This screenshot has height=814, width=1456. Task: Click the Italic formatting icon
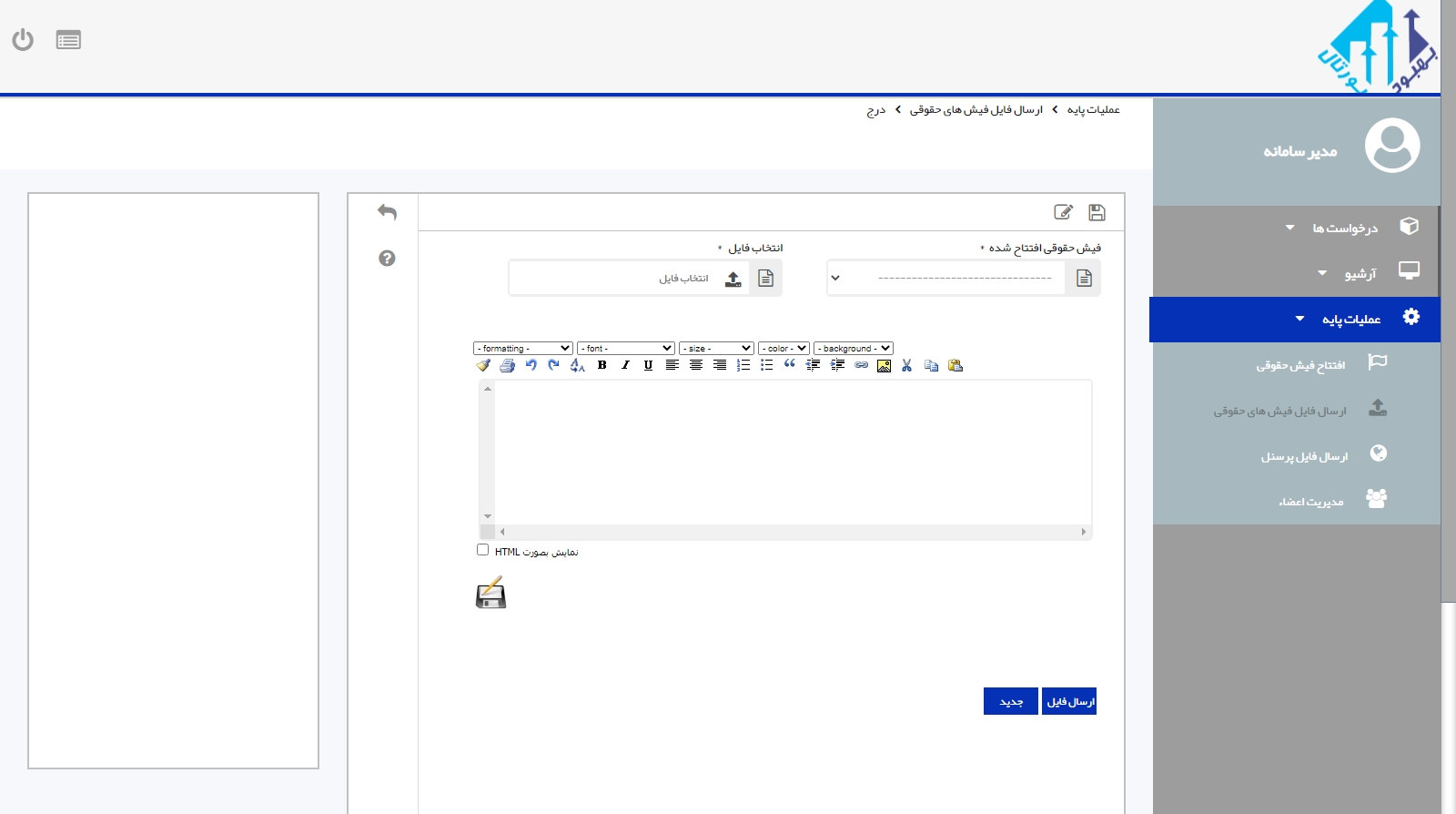pos(625,365)
